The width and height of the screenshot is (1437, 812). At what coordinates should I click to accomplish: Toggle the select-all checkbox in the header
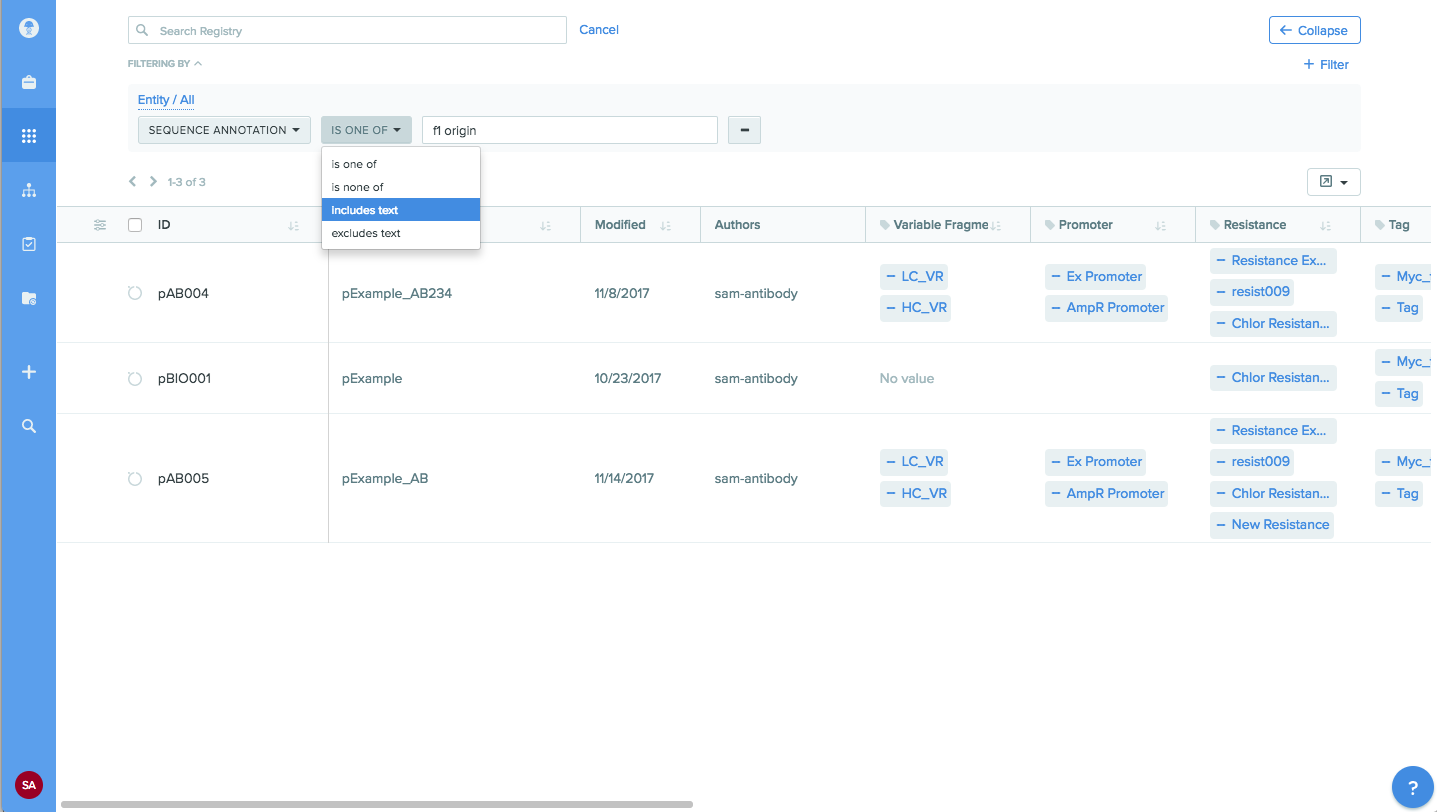pyautogui.click(x=135, y=225)
